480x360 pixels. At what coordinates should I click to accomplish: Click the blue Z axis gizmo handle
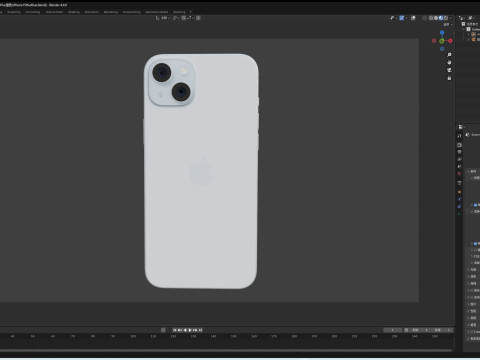pyautogui.click(x=442, y=33)
